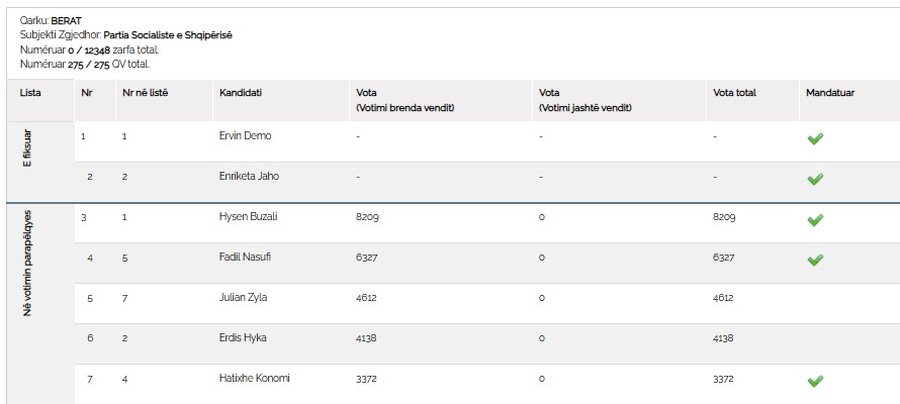
Task: Click the green checkmark beside Hysen Buzali
Action: 815,220
